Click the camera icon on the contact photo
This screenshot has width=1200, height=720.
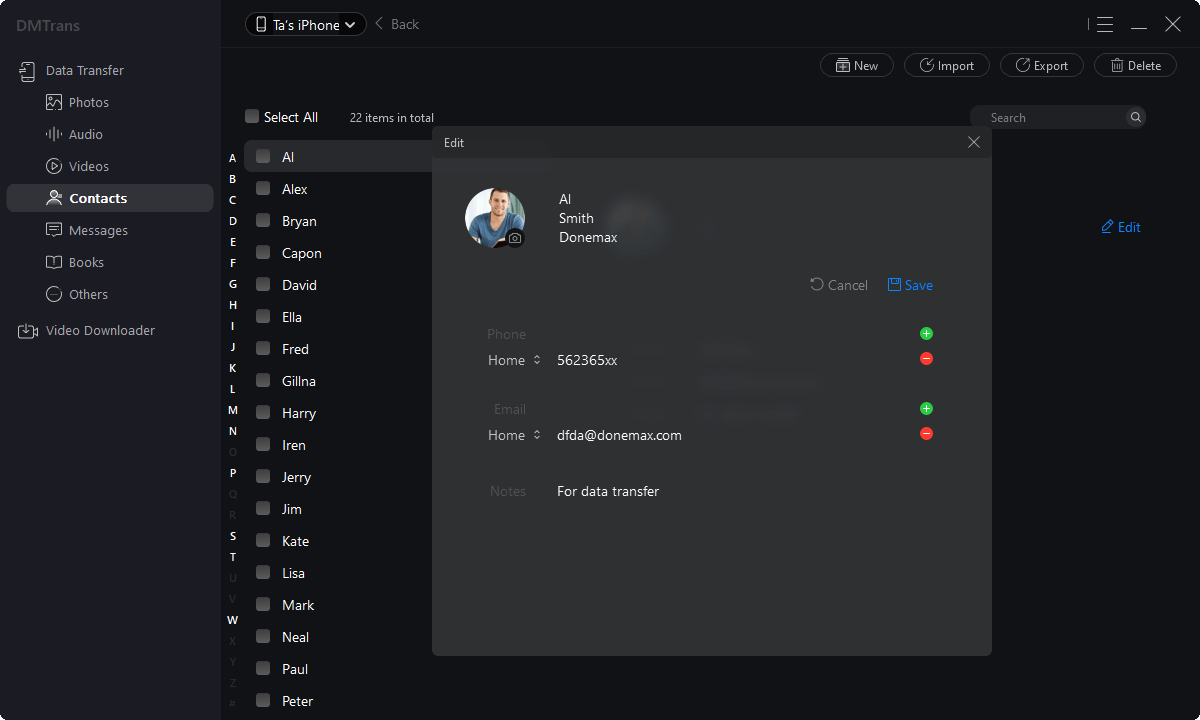tap(515, 238)
